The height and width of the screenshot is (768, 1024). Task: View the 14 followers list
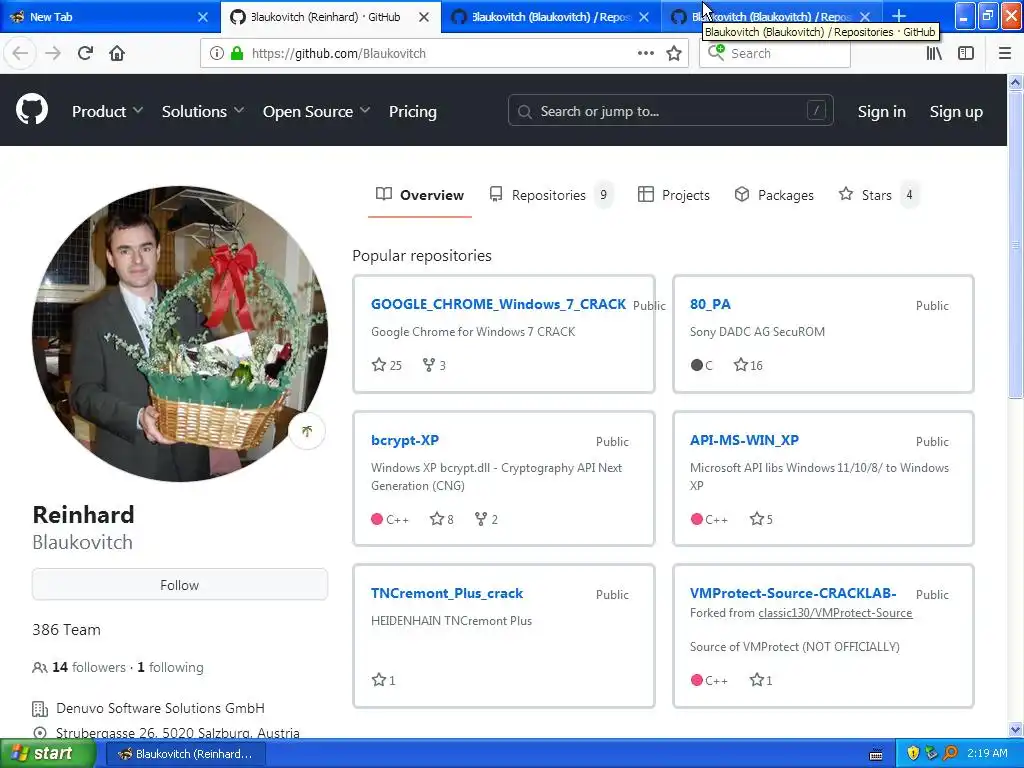point(89,667)
